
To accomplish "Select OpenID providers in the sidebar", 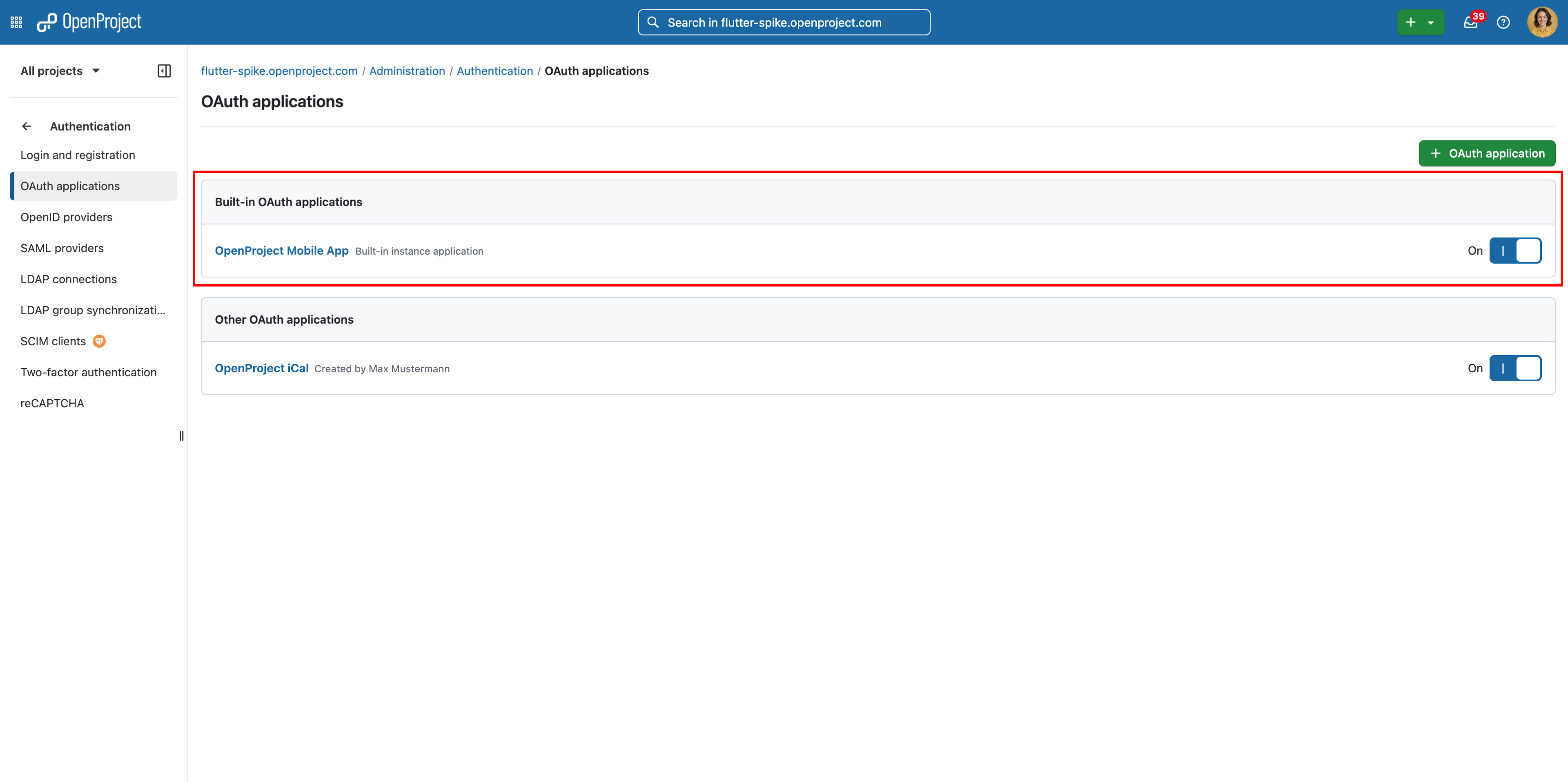I will point(66,217).
